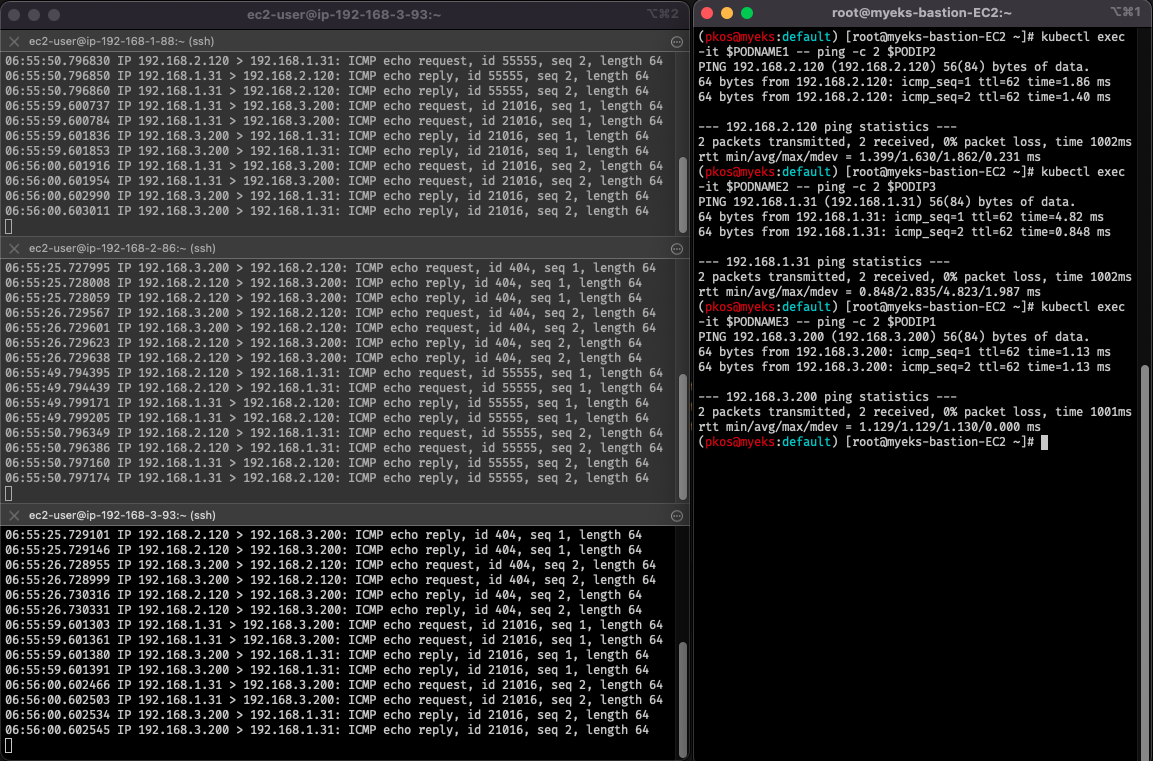
Task: Select the ec2-user@ip-192-168-2-86 pane title
Action: [121, 249]
